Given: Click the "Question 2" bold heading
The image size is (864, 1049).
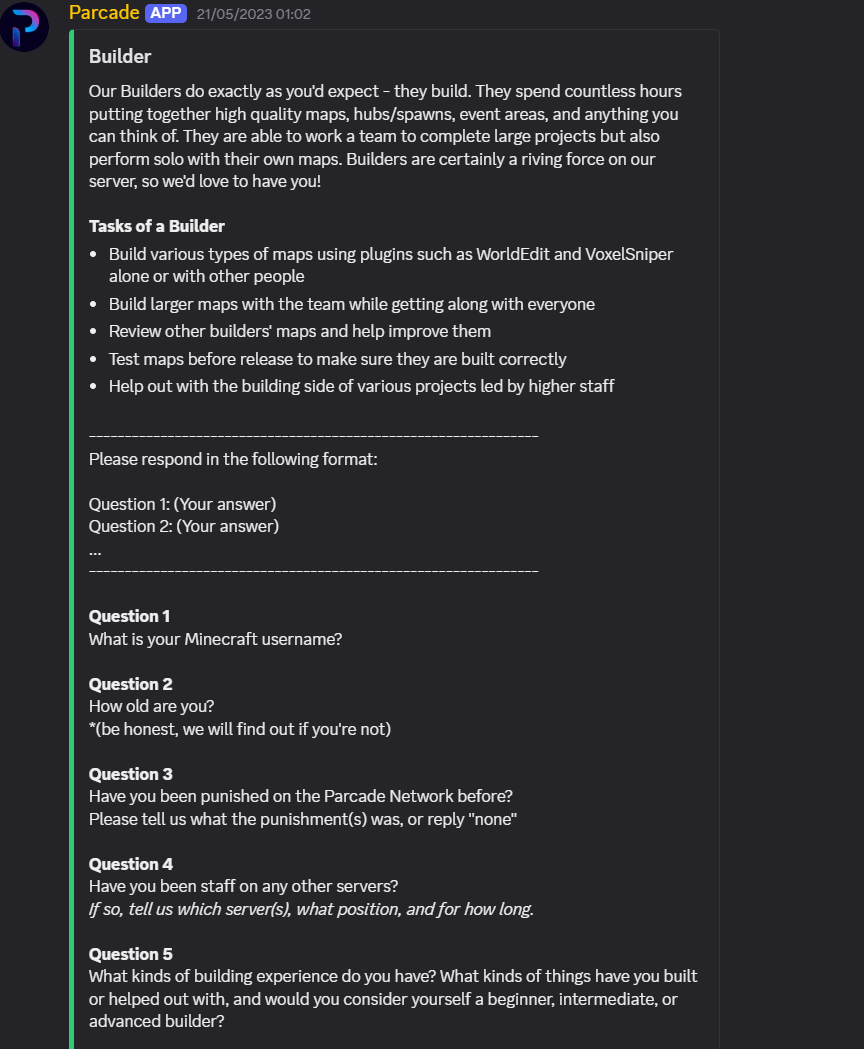Looking at the screenshot, I should click(130, 684).
